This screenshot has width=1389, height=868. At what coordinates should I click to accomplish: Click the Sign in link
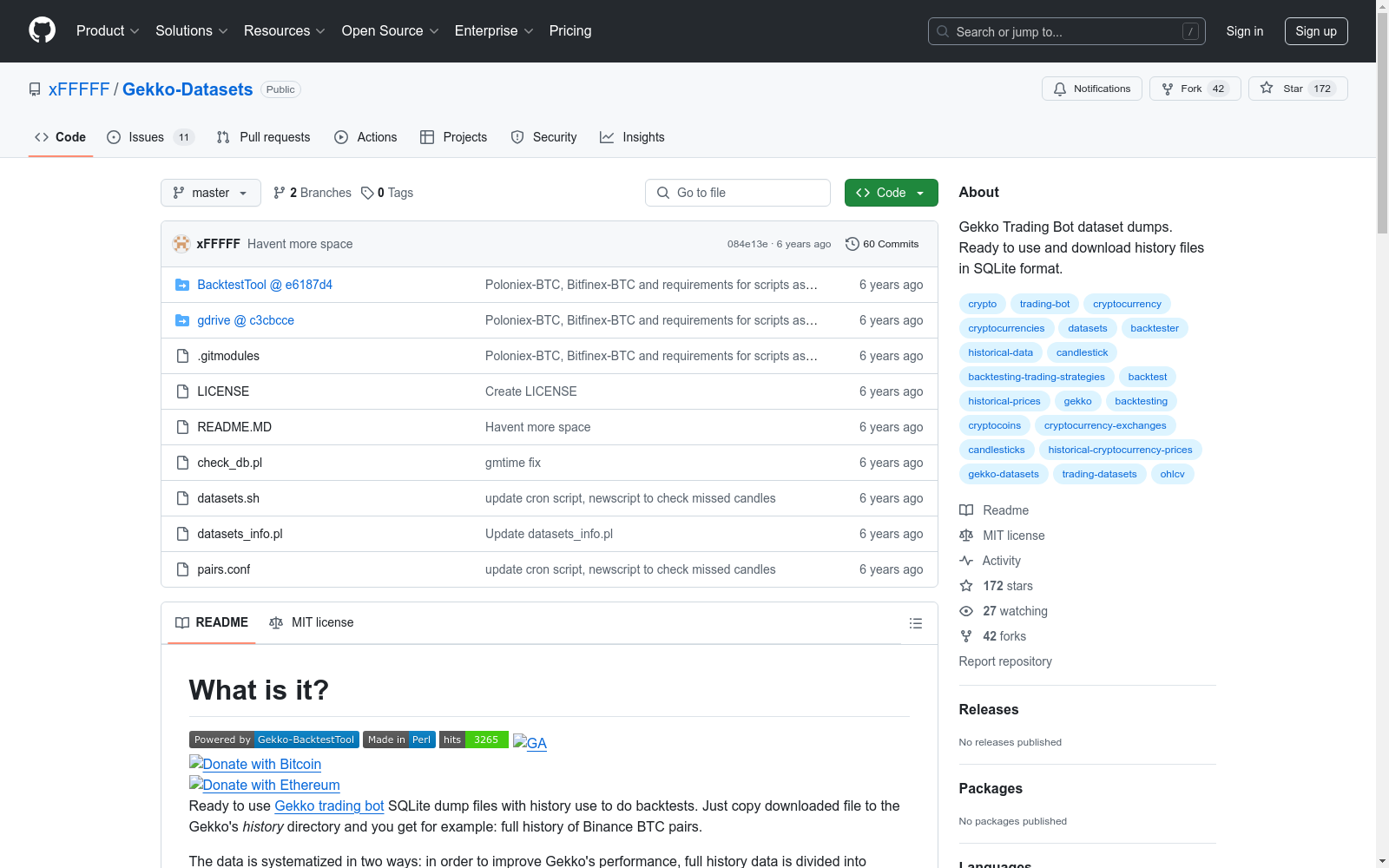(x=1245, y=31)
